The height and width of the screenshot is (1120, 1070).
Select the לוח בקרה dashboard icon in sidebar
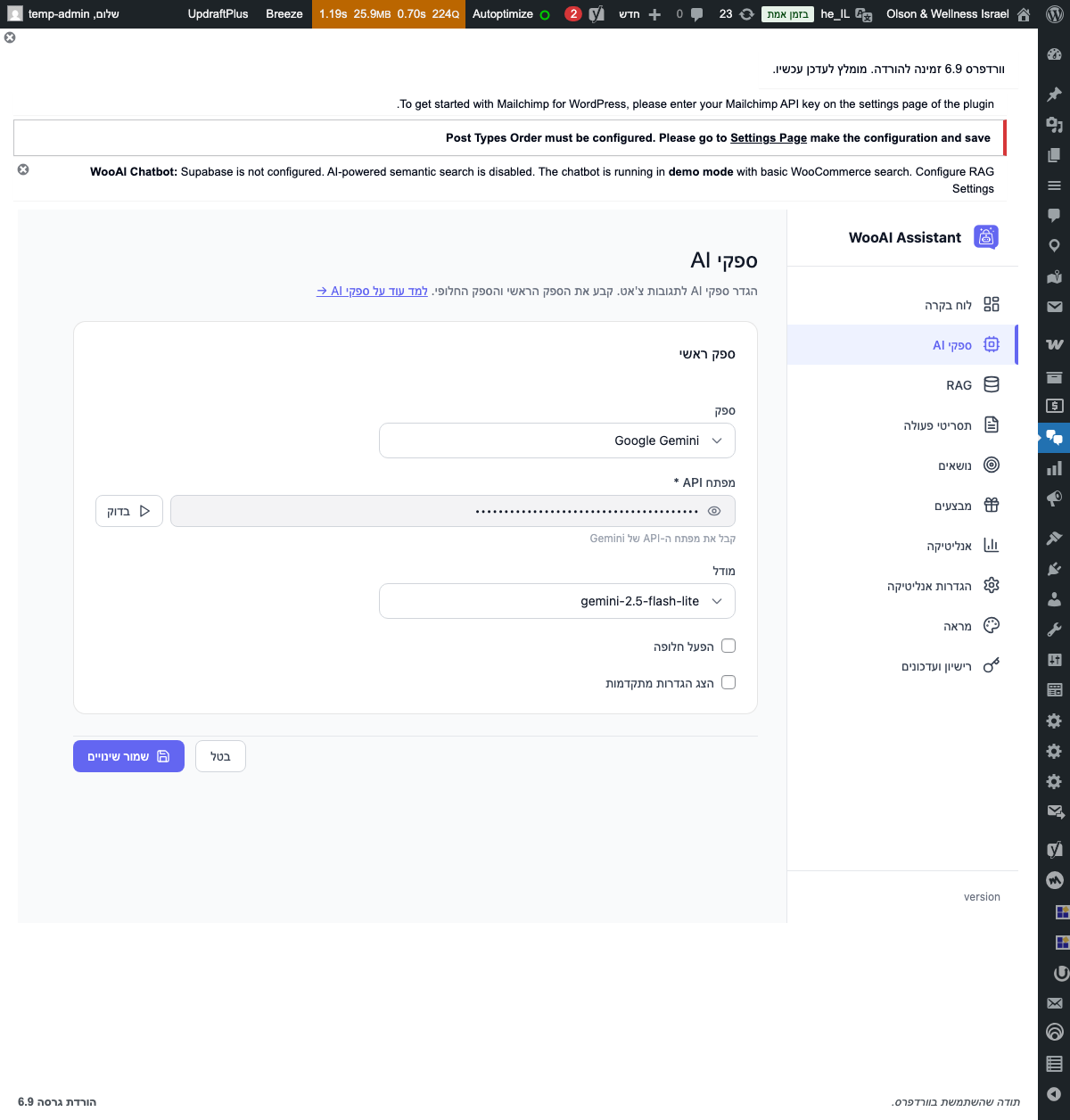(x=992, y=304)
